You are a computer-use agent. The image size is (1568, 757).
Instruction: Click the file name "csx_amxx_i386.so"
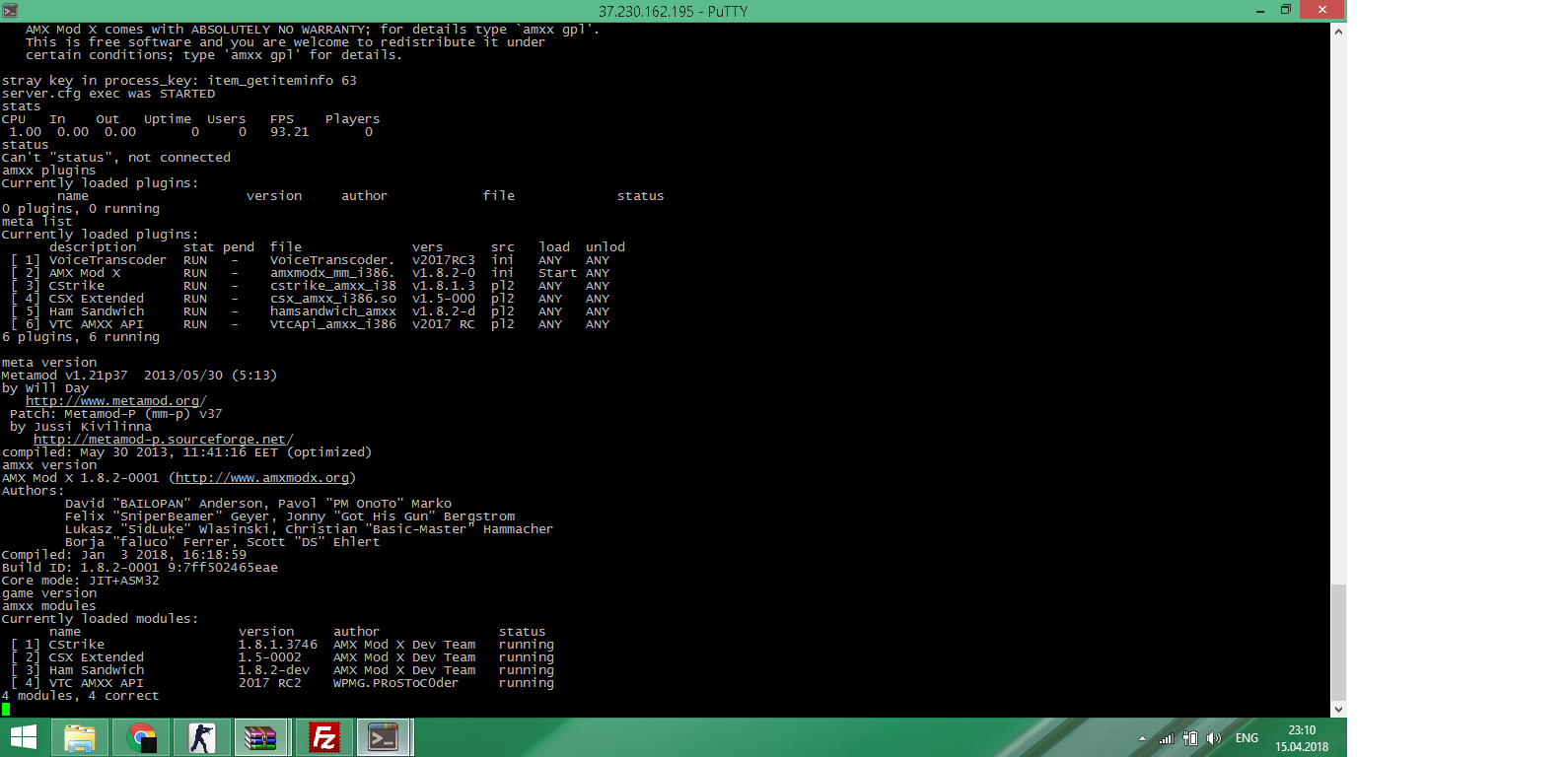[x=333, y=299]
